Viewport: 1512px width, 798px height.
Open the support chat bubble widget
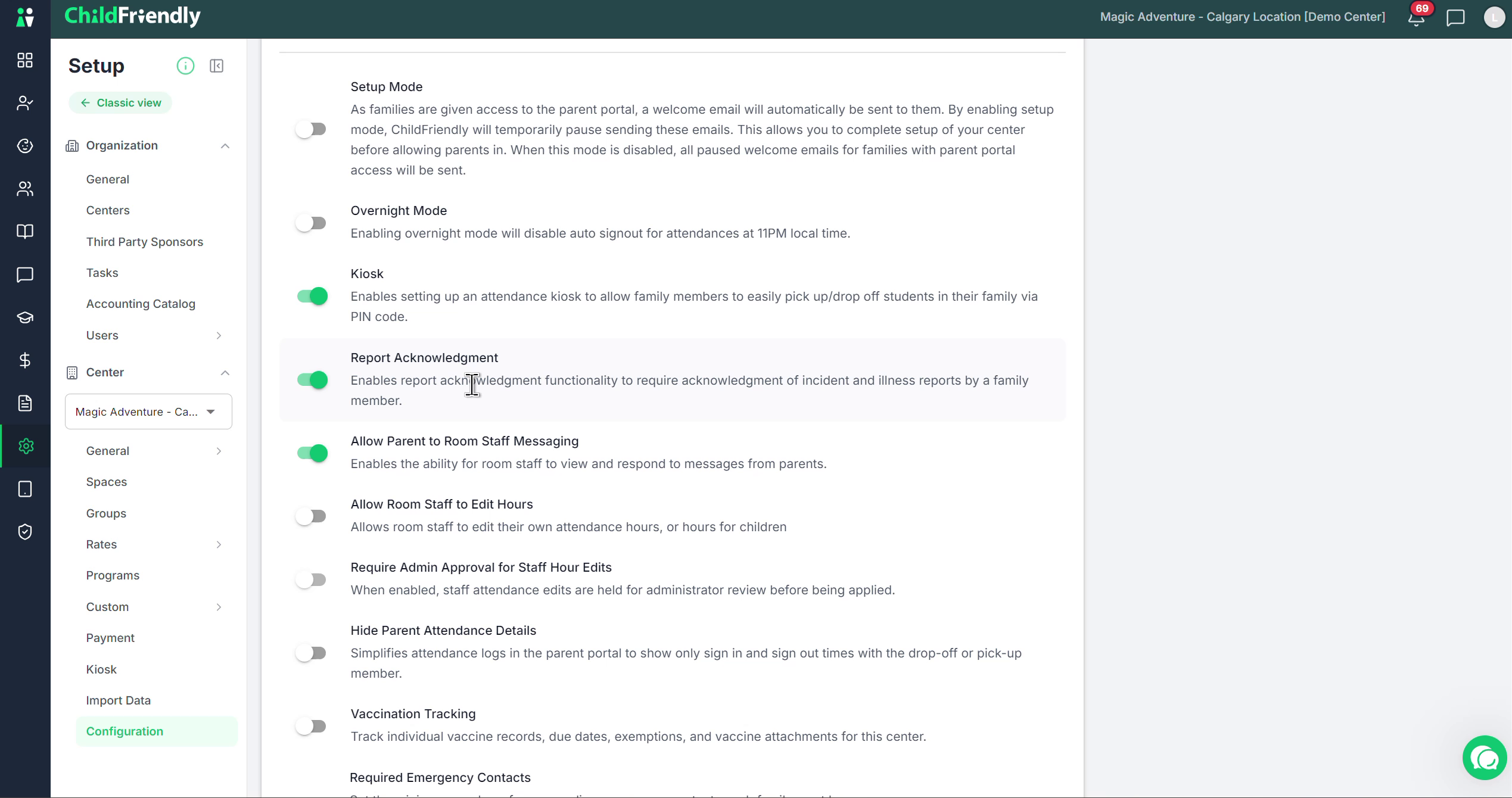1484,758
